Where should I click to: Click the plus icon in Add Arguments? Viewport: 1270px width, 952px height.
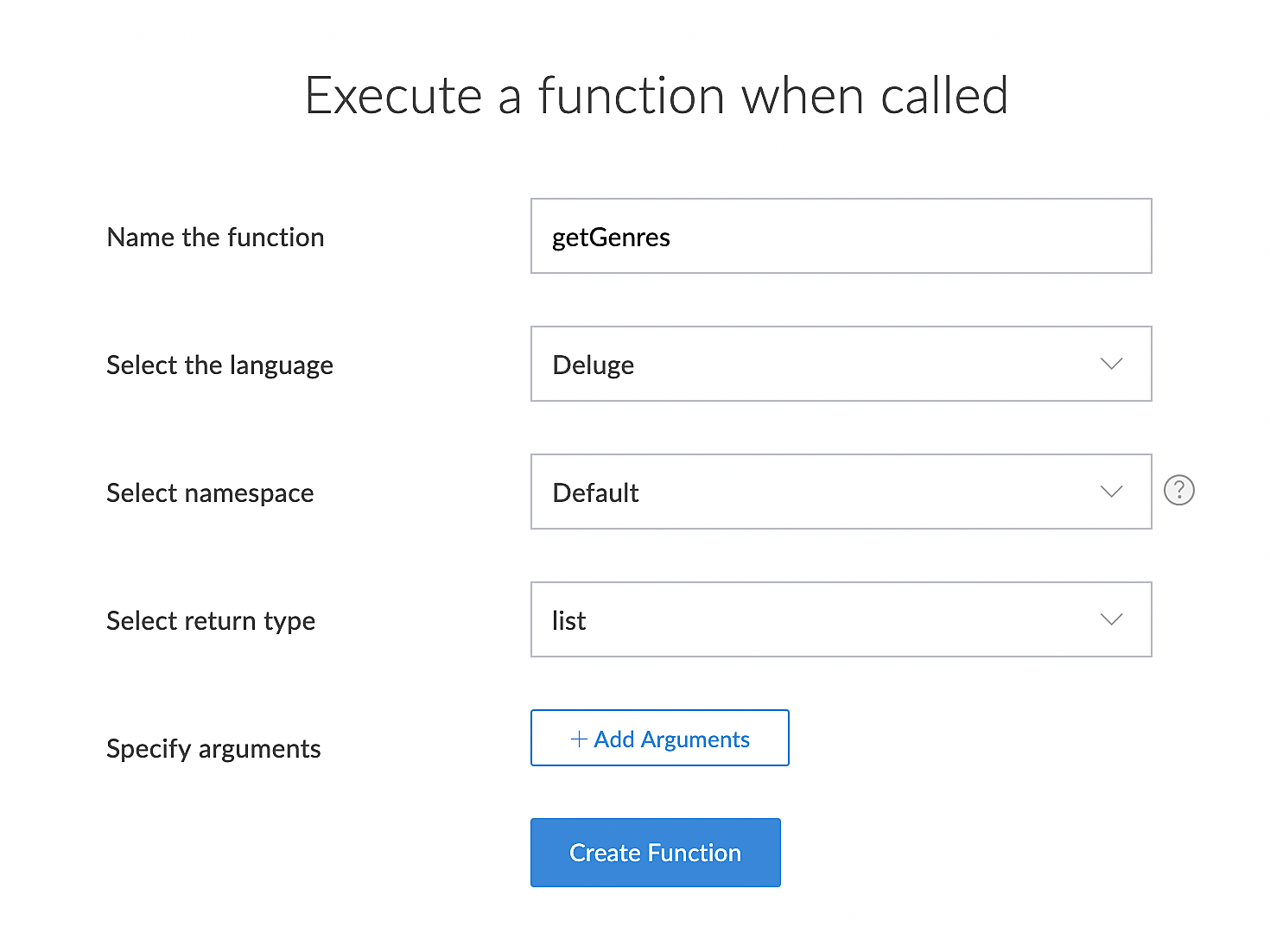(579, 739)
